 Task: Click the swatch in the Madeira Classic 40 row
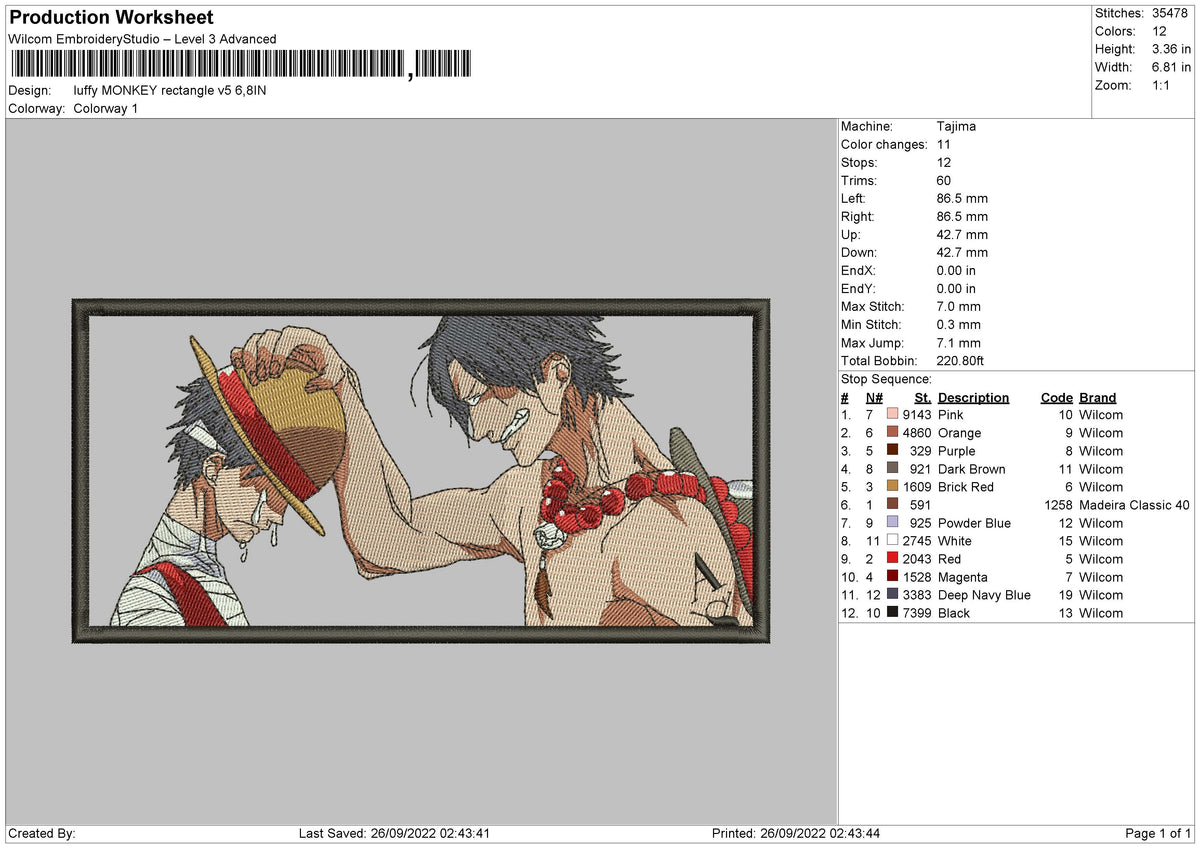point(892,505)
